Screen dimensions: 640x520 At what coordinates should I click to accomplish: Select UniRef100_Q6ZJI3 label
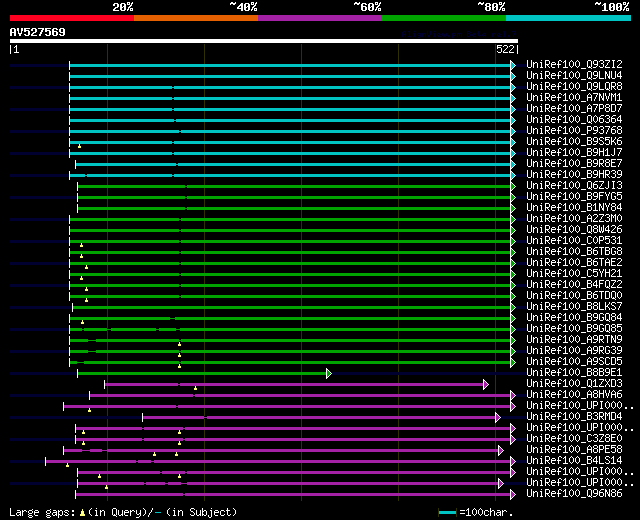tap(574, 186)
